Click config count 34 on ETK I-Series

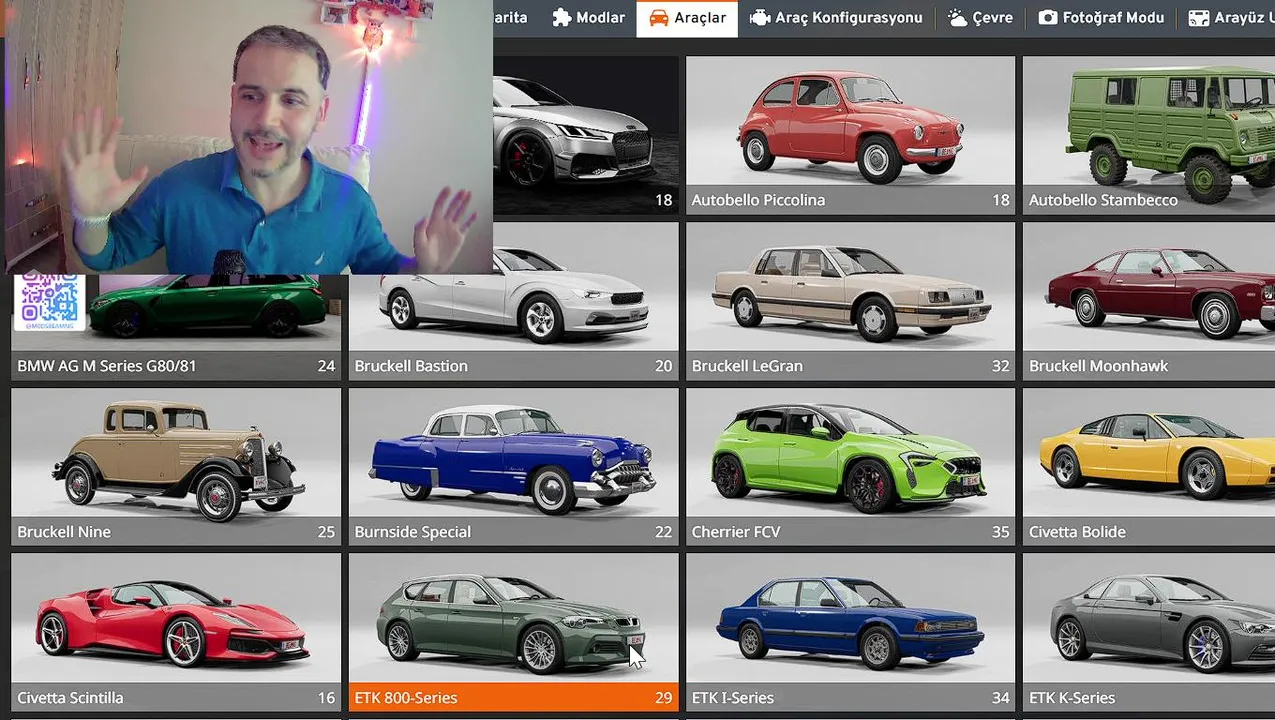(x=1000, y=698)
